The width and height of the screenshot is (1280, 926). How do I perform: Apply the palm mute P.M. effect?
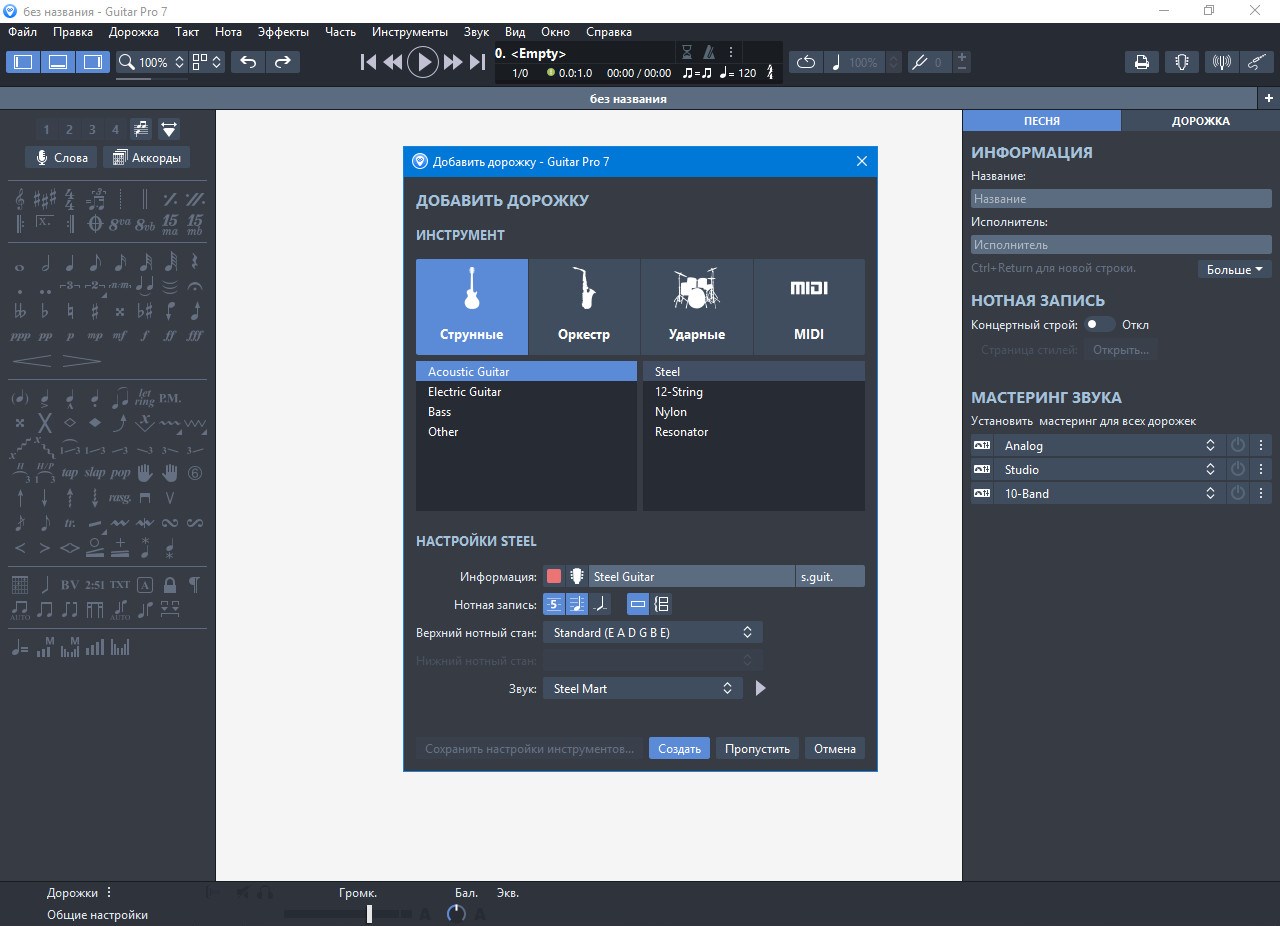pyautogui.click(x=170, y=398)
